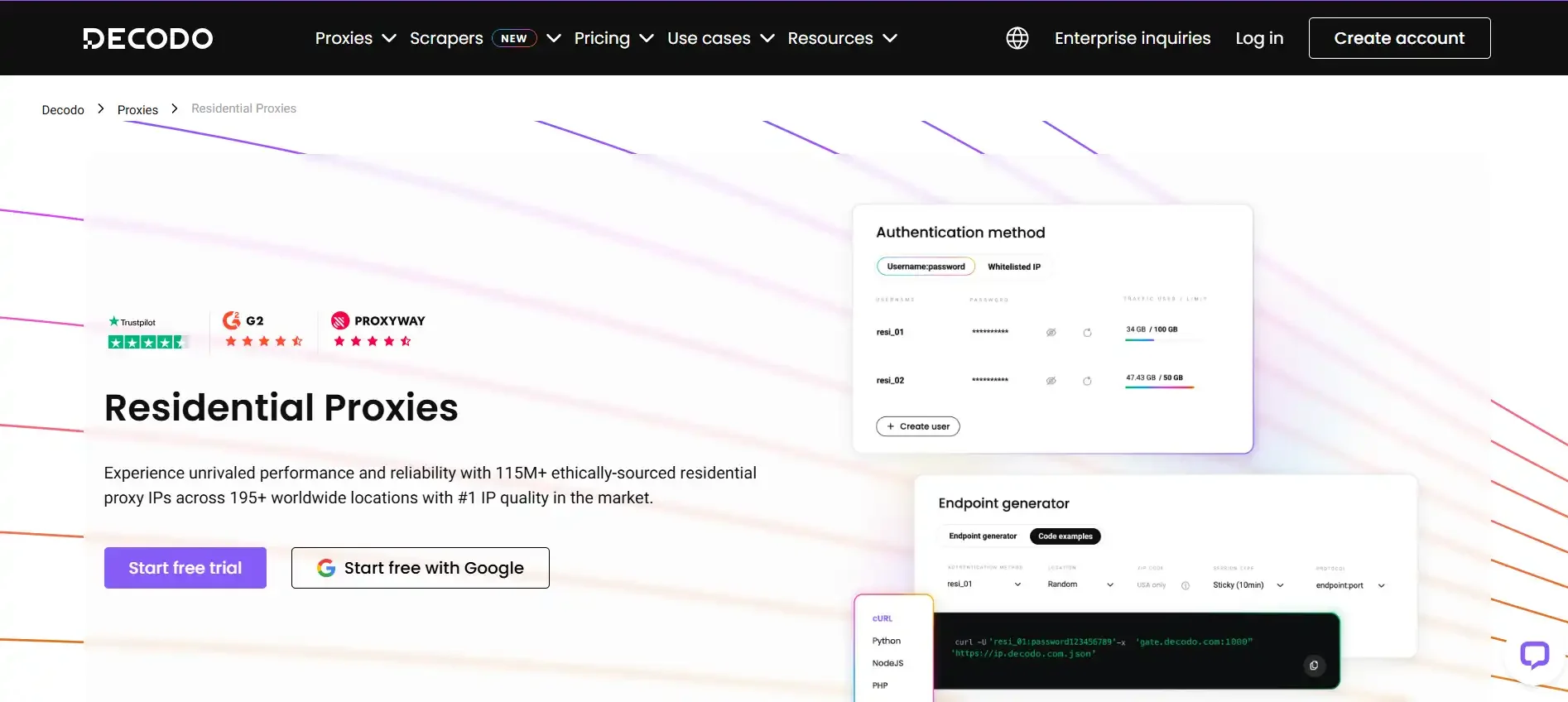The image size is (1568, 702).
Task: Open the Sticky (10min) session dropdown
Action: (1248, 585)
